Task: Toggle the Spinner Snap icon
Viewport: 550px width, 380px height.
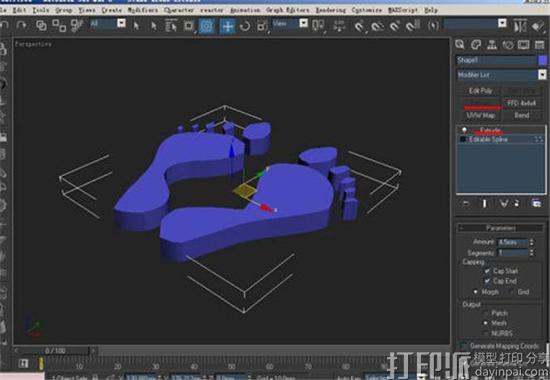Action: (x=413, y=25)
